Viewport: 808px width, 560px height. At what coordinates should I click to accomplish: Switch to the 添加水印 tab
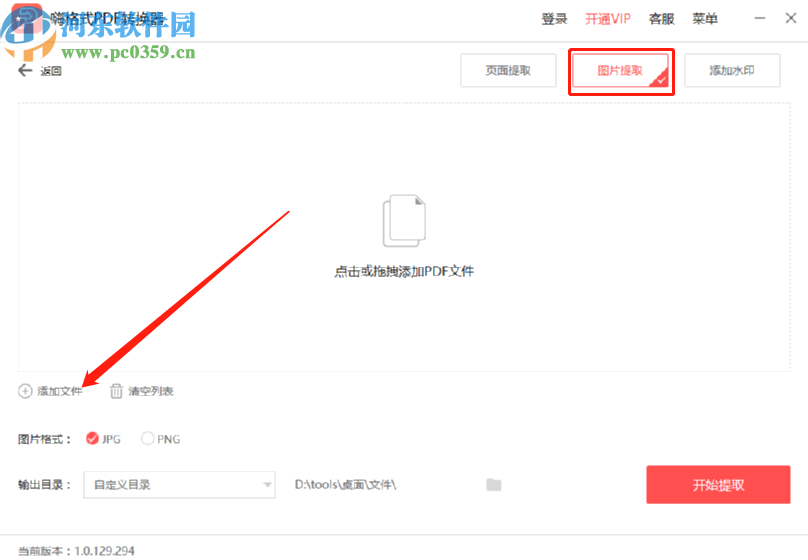[732, 71]
